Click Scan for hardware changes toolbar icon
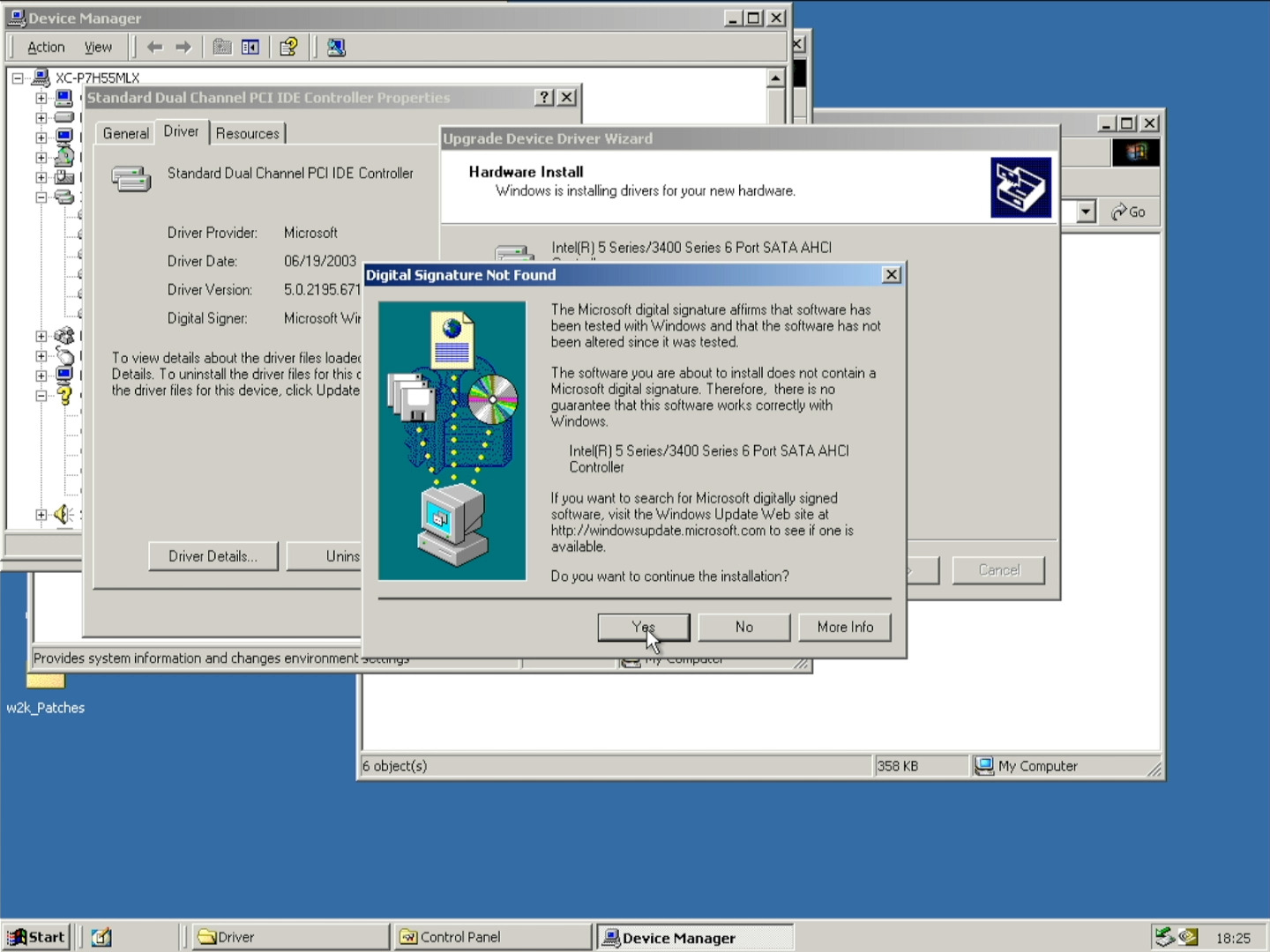Viewport: 1270px width, 952px height. [x=336, y=48]
